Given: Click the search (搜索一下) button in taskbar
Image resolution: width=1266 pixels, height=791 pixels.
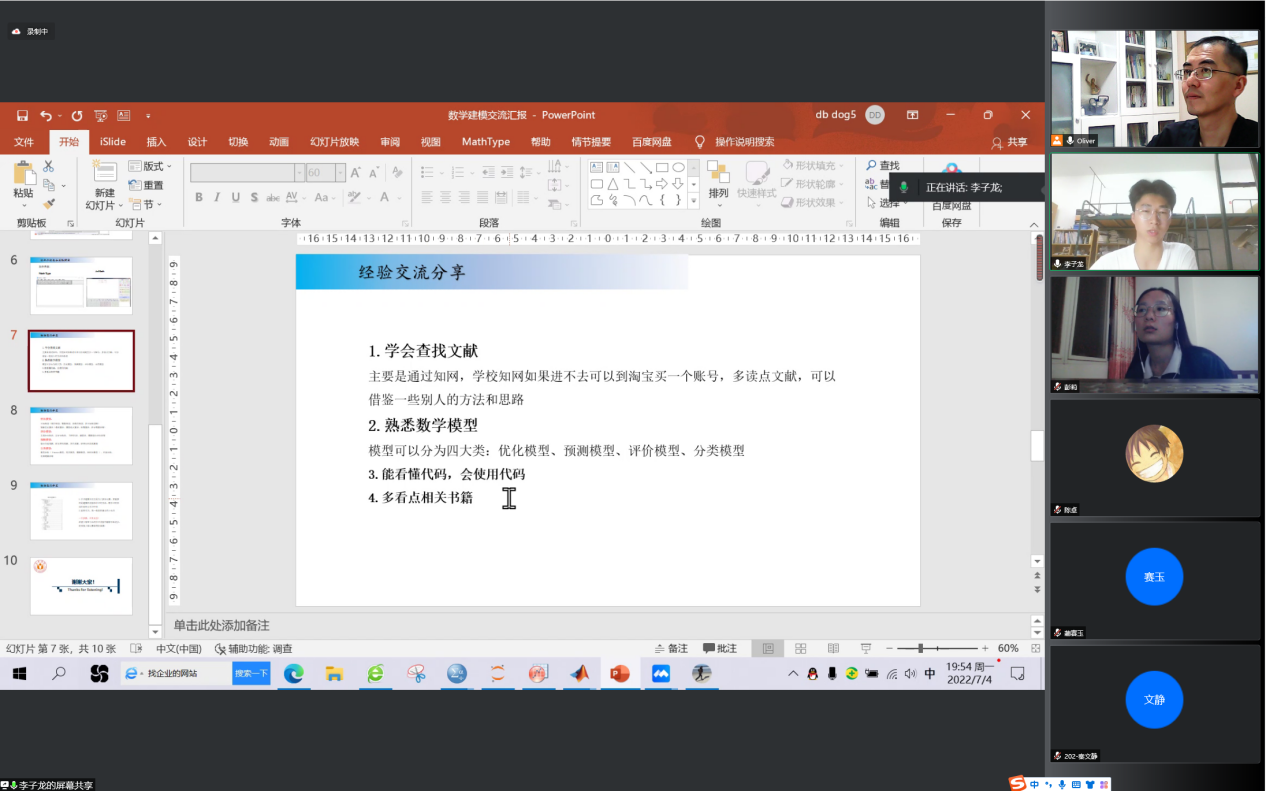Looking at the screenshot, I should (251, 674).
